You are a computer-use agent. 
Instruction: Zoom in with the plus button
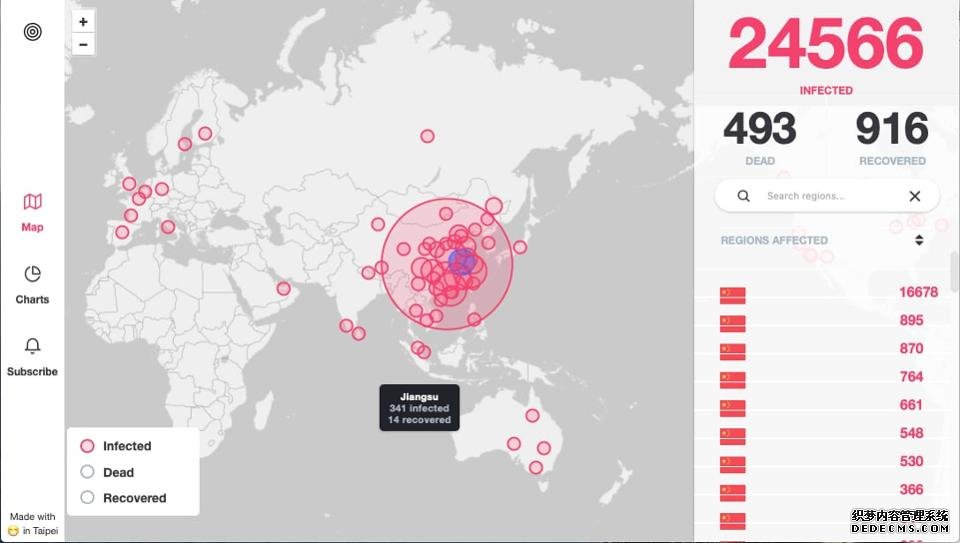83,21
